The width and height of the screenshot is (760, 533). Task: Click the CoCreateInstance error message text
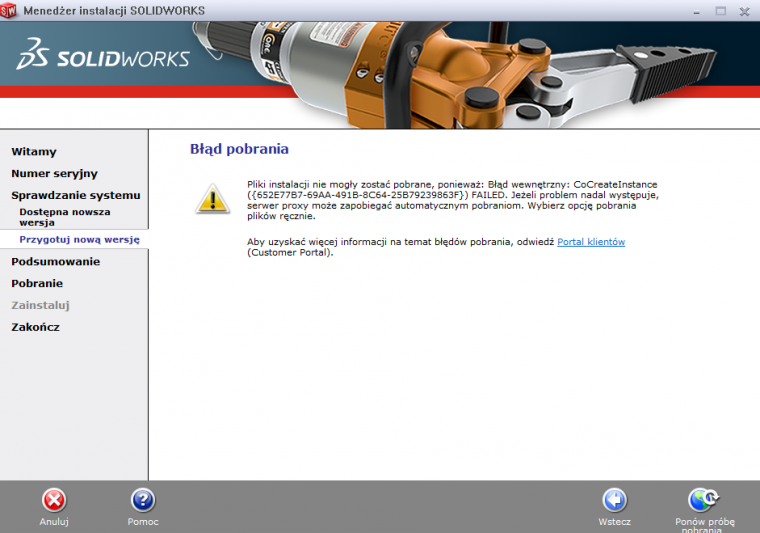point(453,200)
